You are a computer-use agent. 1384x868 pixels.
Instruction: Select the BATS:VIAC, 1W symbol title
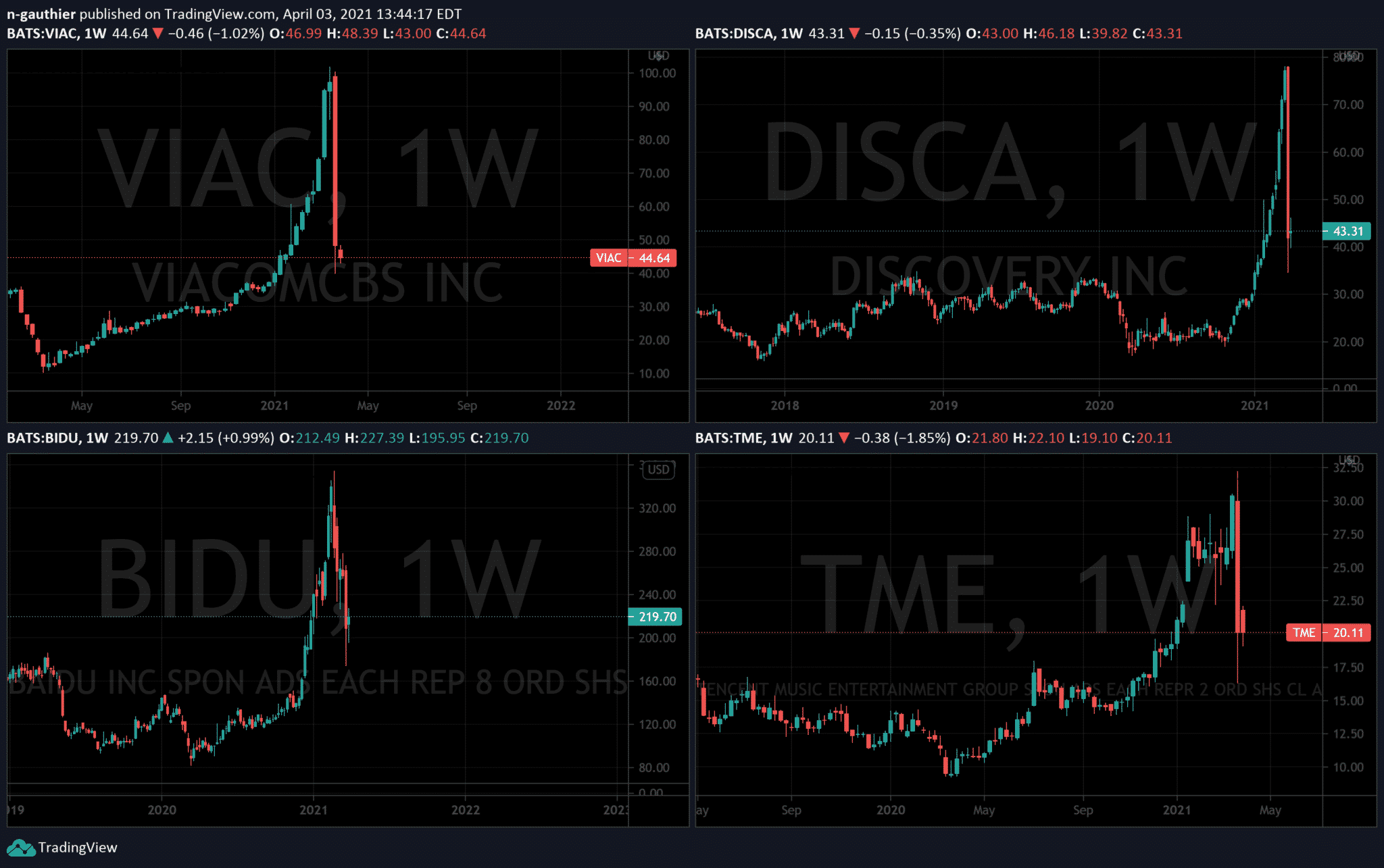[57, 34]
